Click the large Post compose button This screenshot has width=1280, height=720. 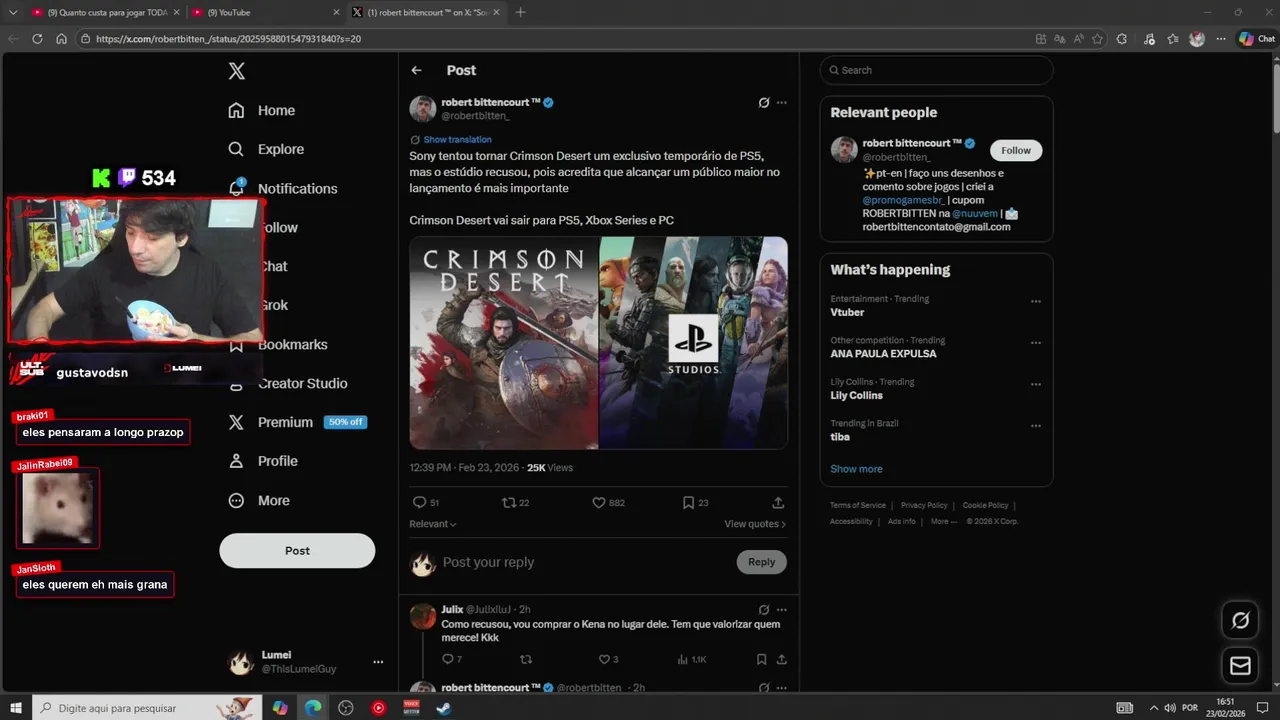(297, 550)
